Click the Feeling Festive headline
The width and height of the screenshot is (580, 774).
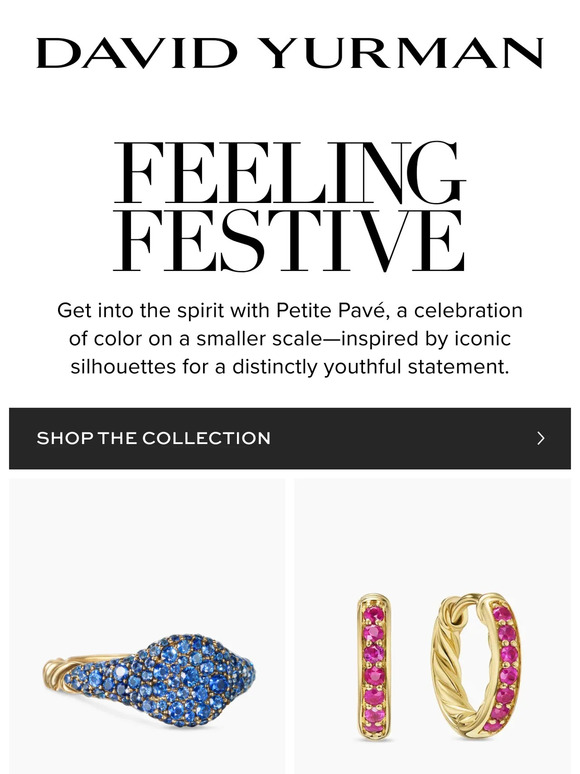pyautogui.click(x=290, y=206)
